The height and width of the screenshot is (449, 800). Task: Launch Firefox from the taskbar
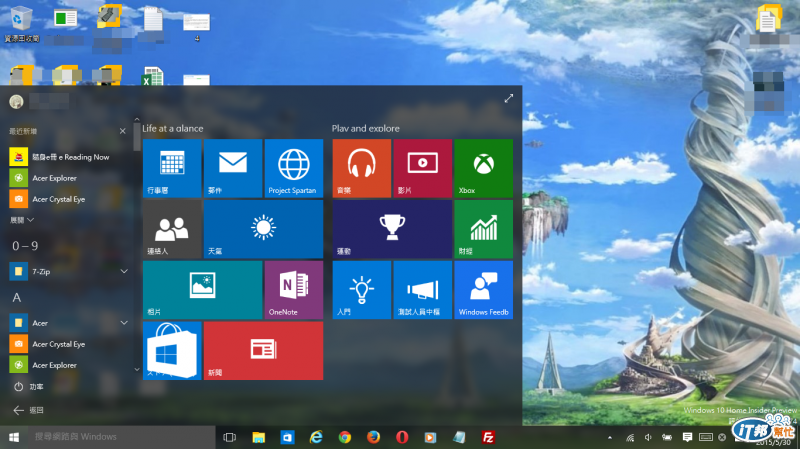(x=373, y=437)
